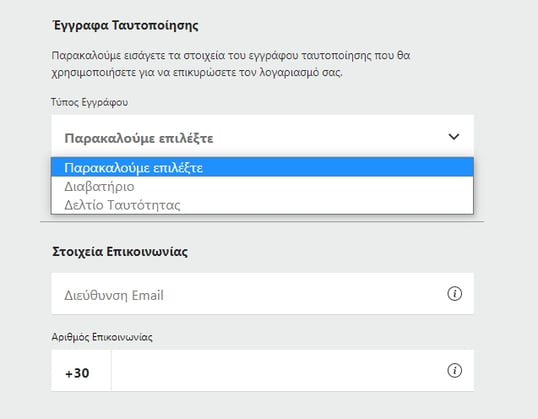538x419 pixels.
Task: Focus the phone number input next to +30
Action: 293,371
